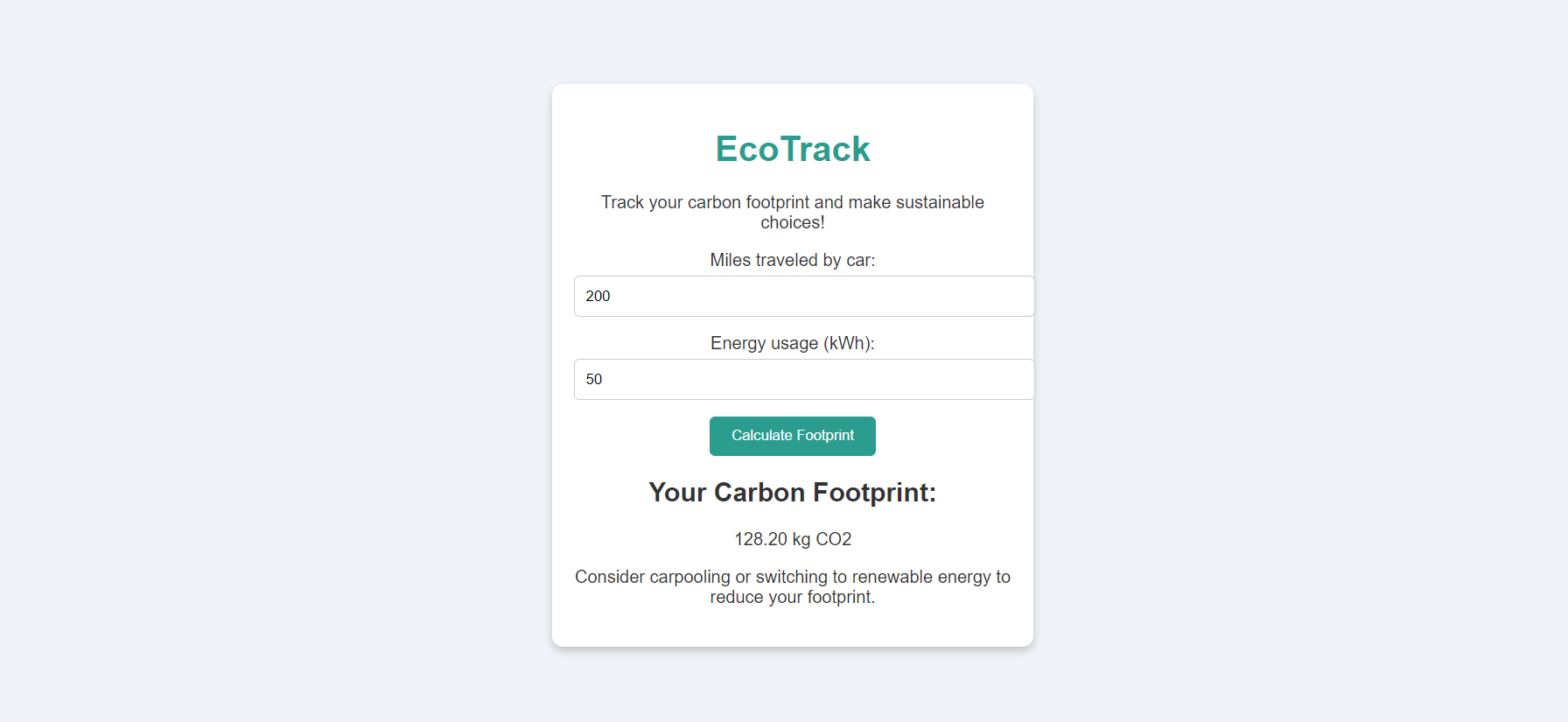The image size is (1568, 722).
Task: Click the word EcoTrack in green
Action: tap(792, 149)
